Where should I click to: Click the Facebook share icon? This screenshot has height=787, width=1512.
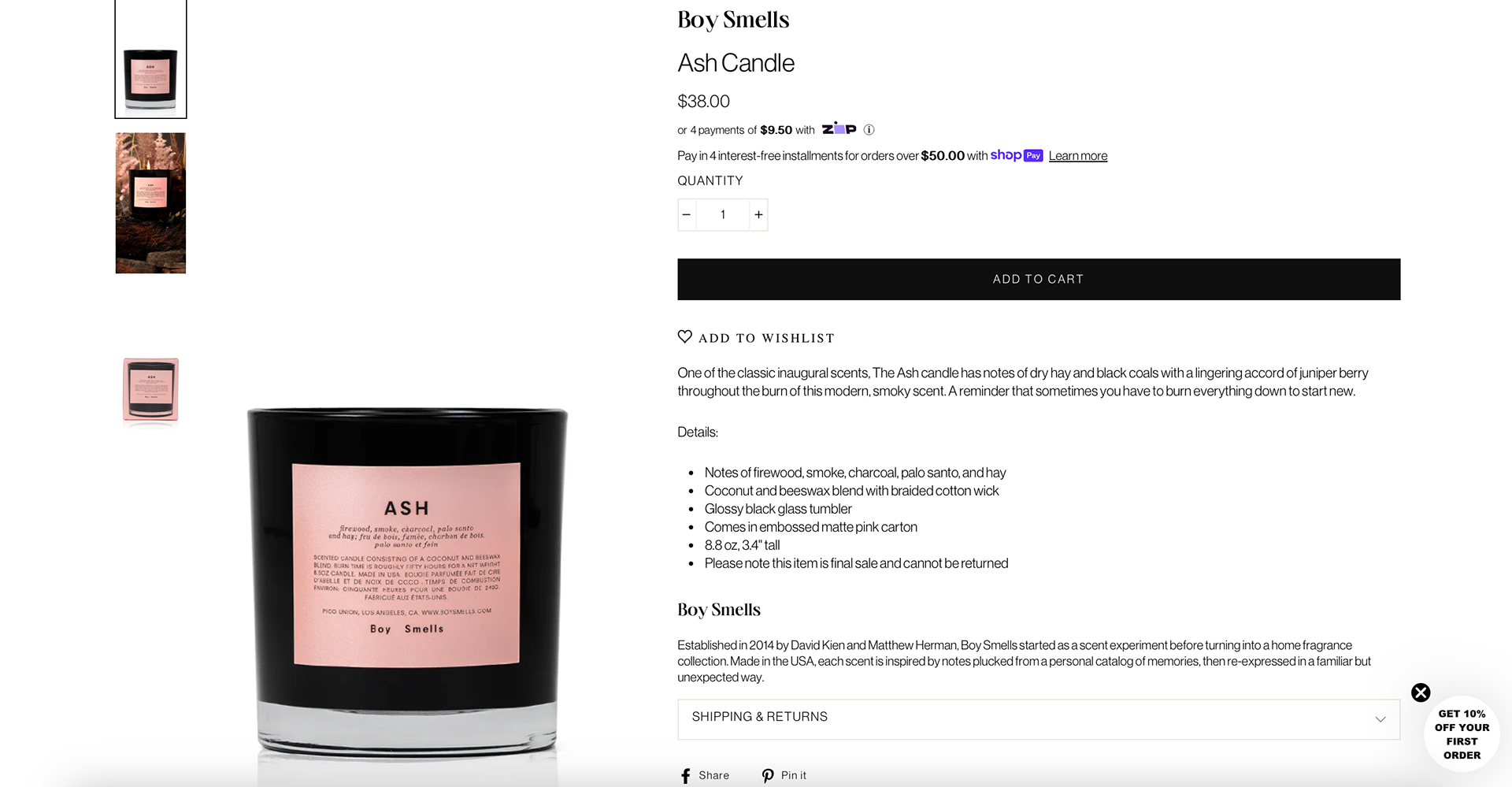(686, 776)
